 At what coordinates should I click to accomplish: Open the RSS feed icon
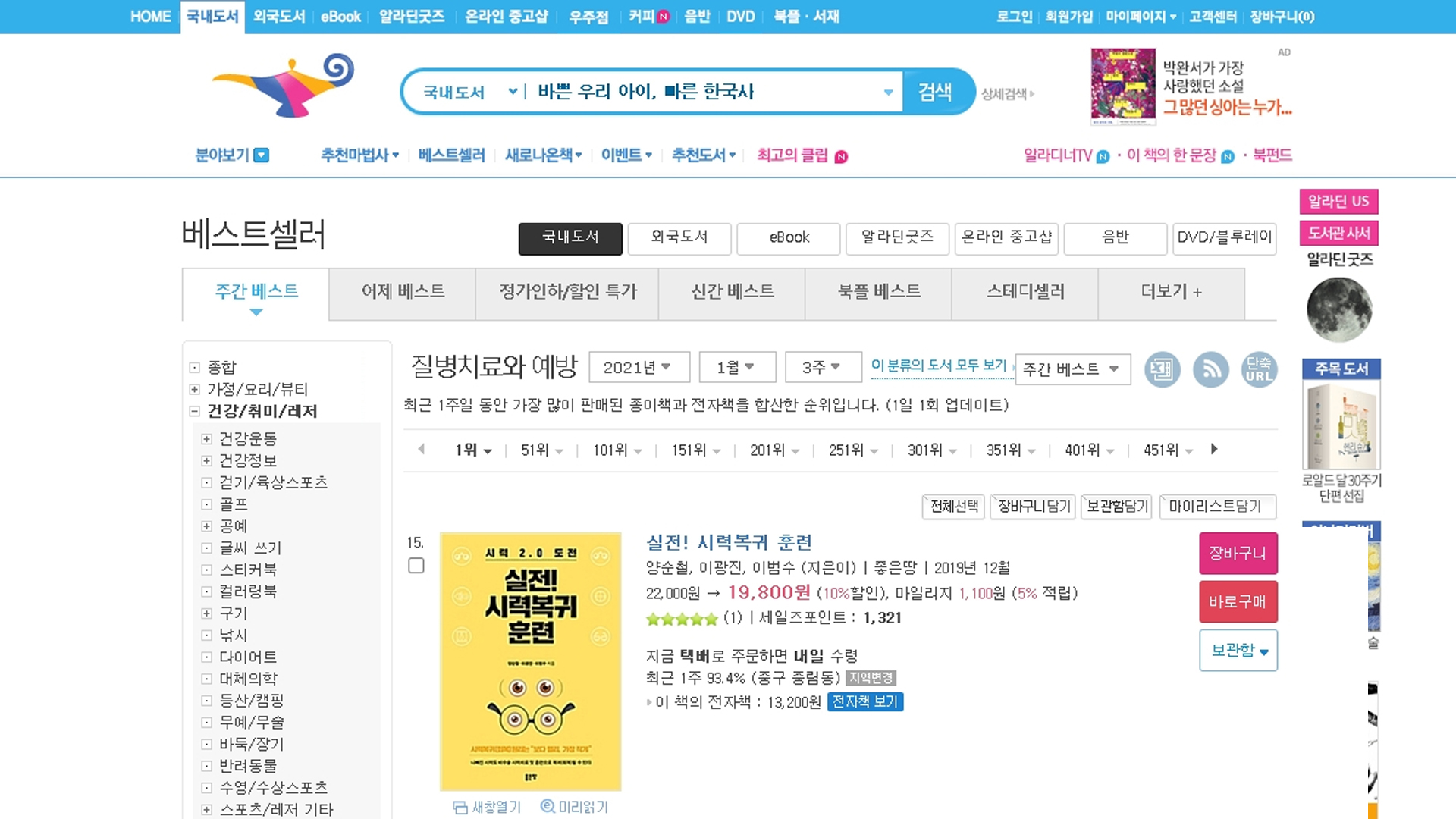point(1210,370)
